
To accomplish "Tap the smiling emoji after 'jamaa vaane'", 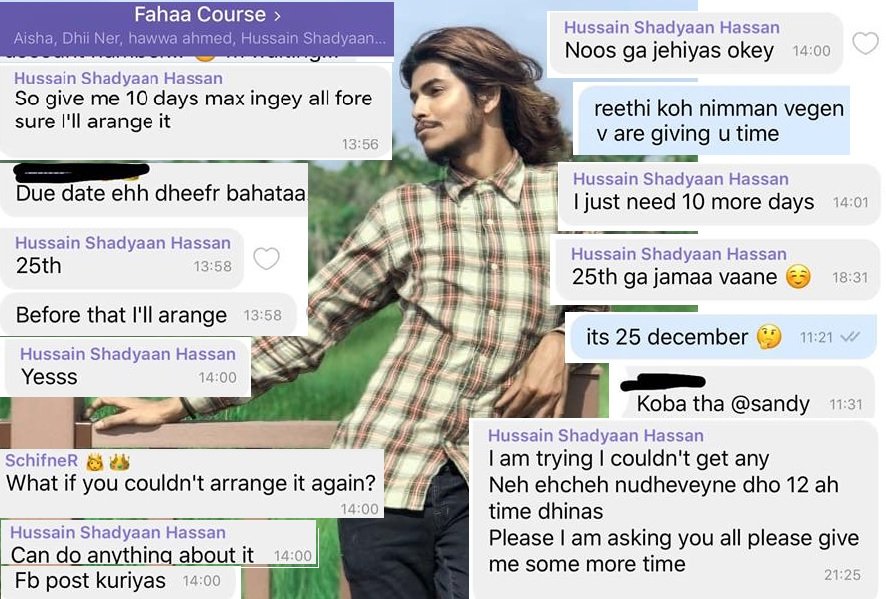I will pos(798,277).
